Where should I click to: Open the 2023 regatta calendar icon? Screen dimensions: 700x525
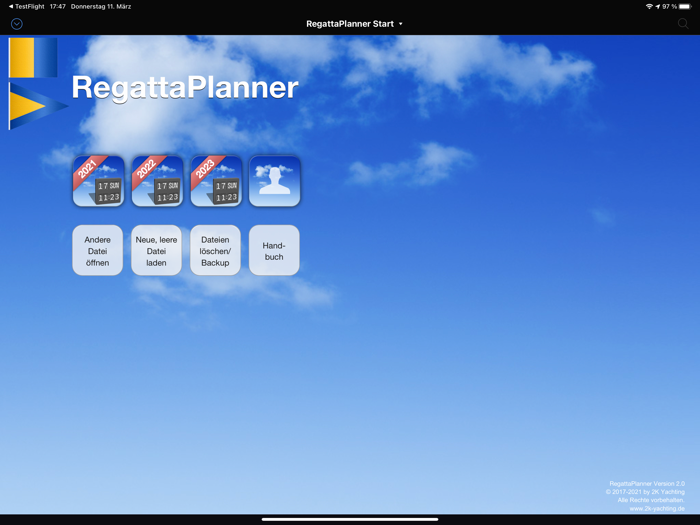click(216, 181)
